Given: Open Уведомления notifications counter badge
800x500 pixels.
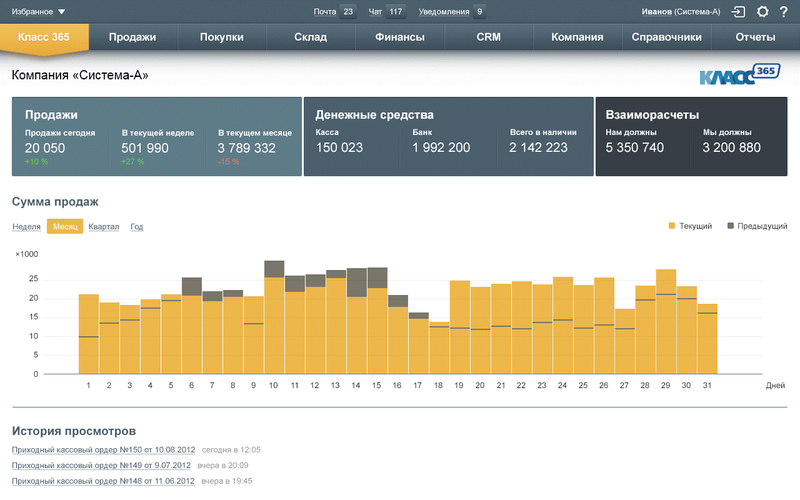Looking at the screenshot, I should [479, 12].
